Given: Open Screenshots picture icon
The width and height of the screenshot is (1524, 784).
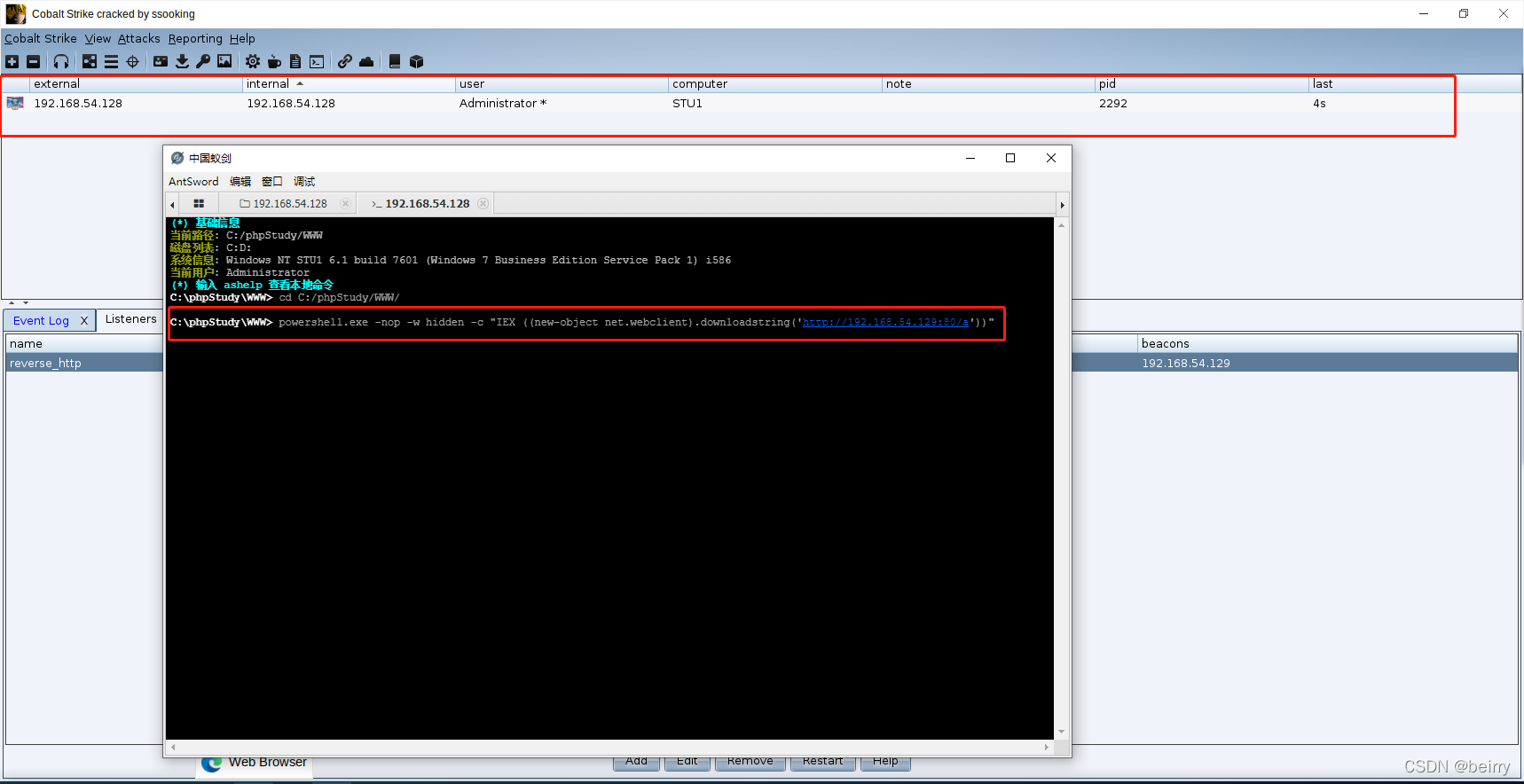Looking at the screenshot, I should pos(224,61).
